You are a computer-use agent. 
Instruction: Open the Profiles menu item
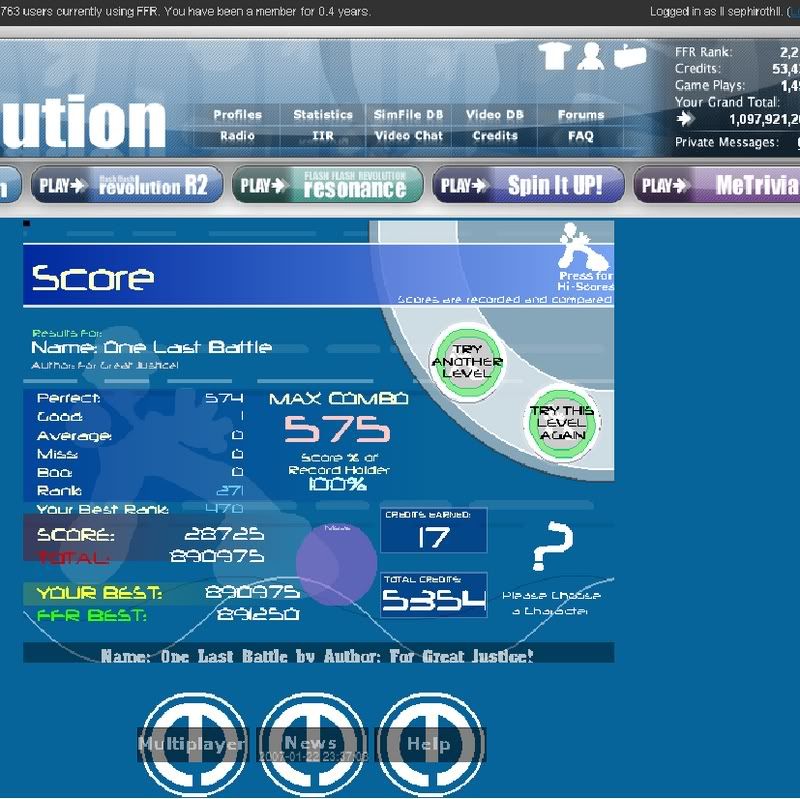click(x=237, y=115)
